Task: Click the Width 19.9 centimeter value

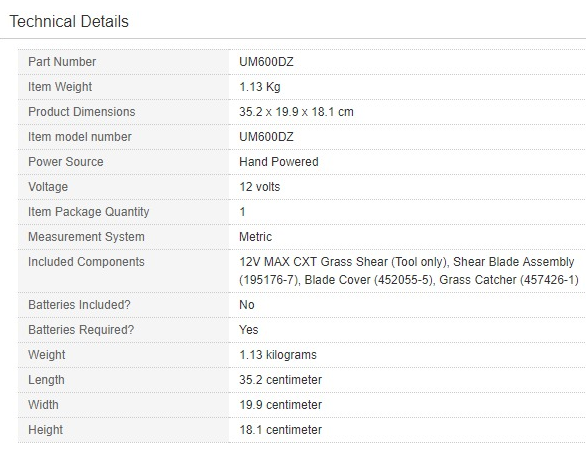Action: point(280,405)
